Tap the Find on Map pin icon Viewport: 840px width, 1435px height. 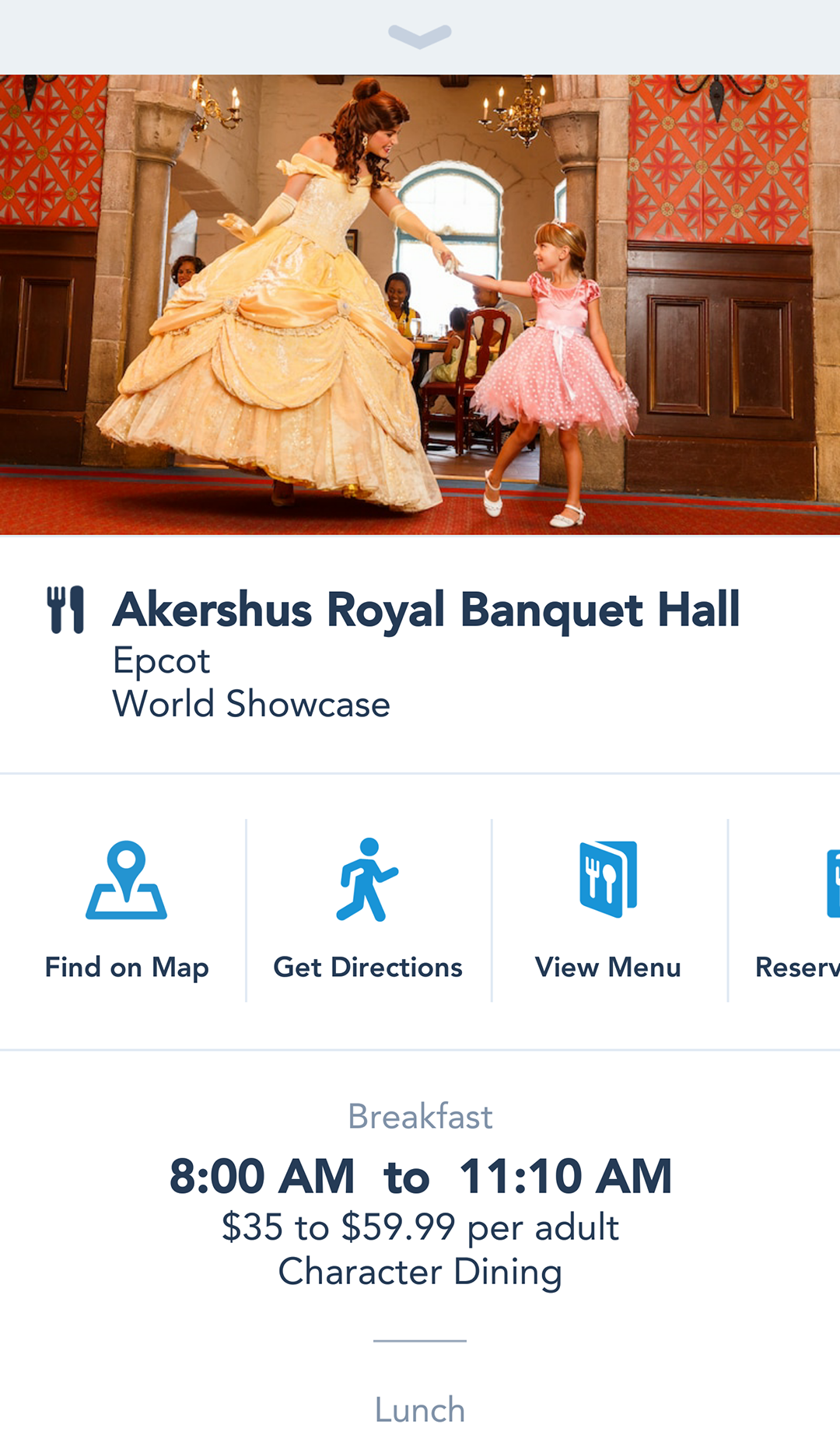coord(126,880)
